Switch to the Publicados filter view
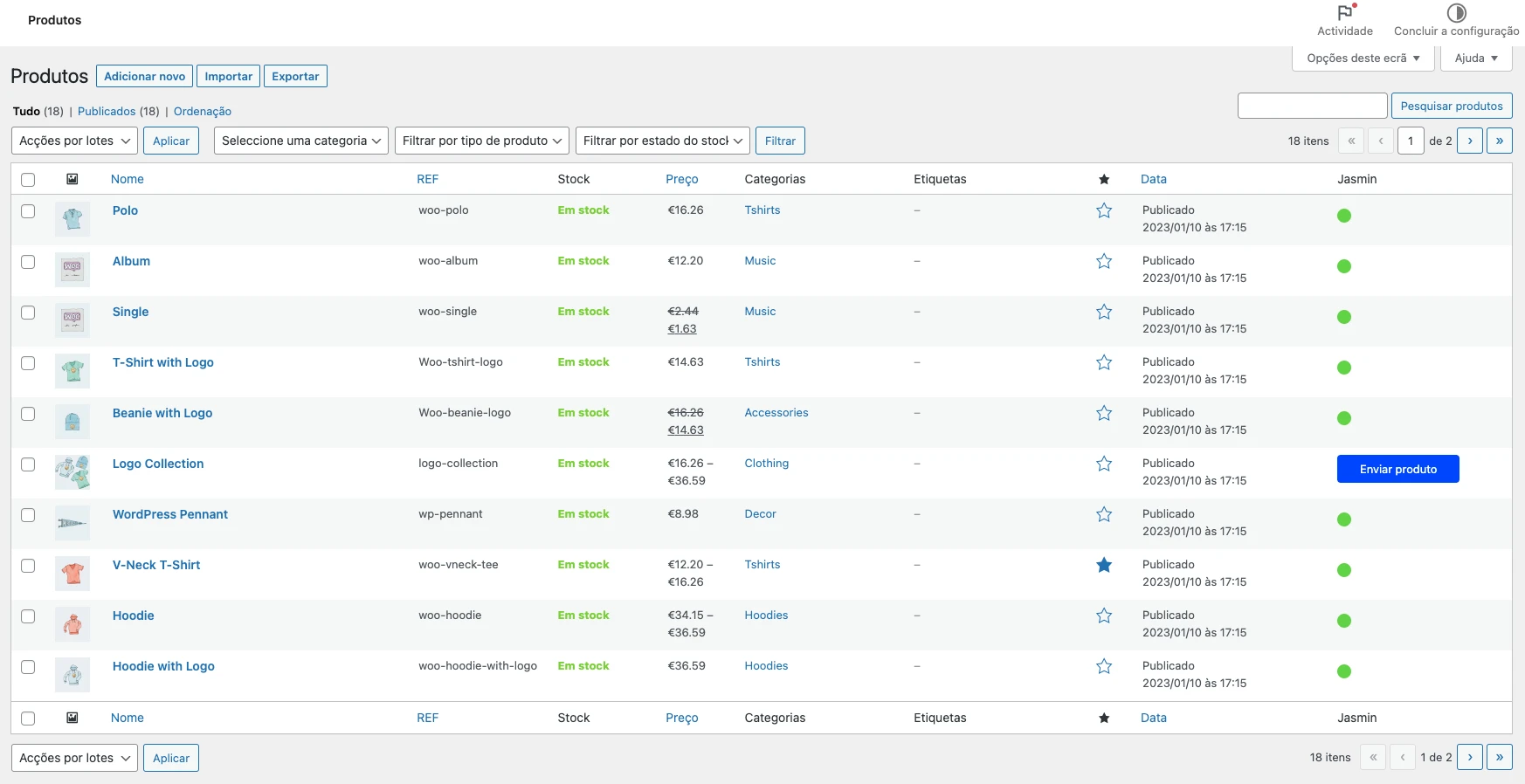 point(107,112)
